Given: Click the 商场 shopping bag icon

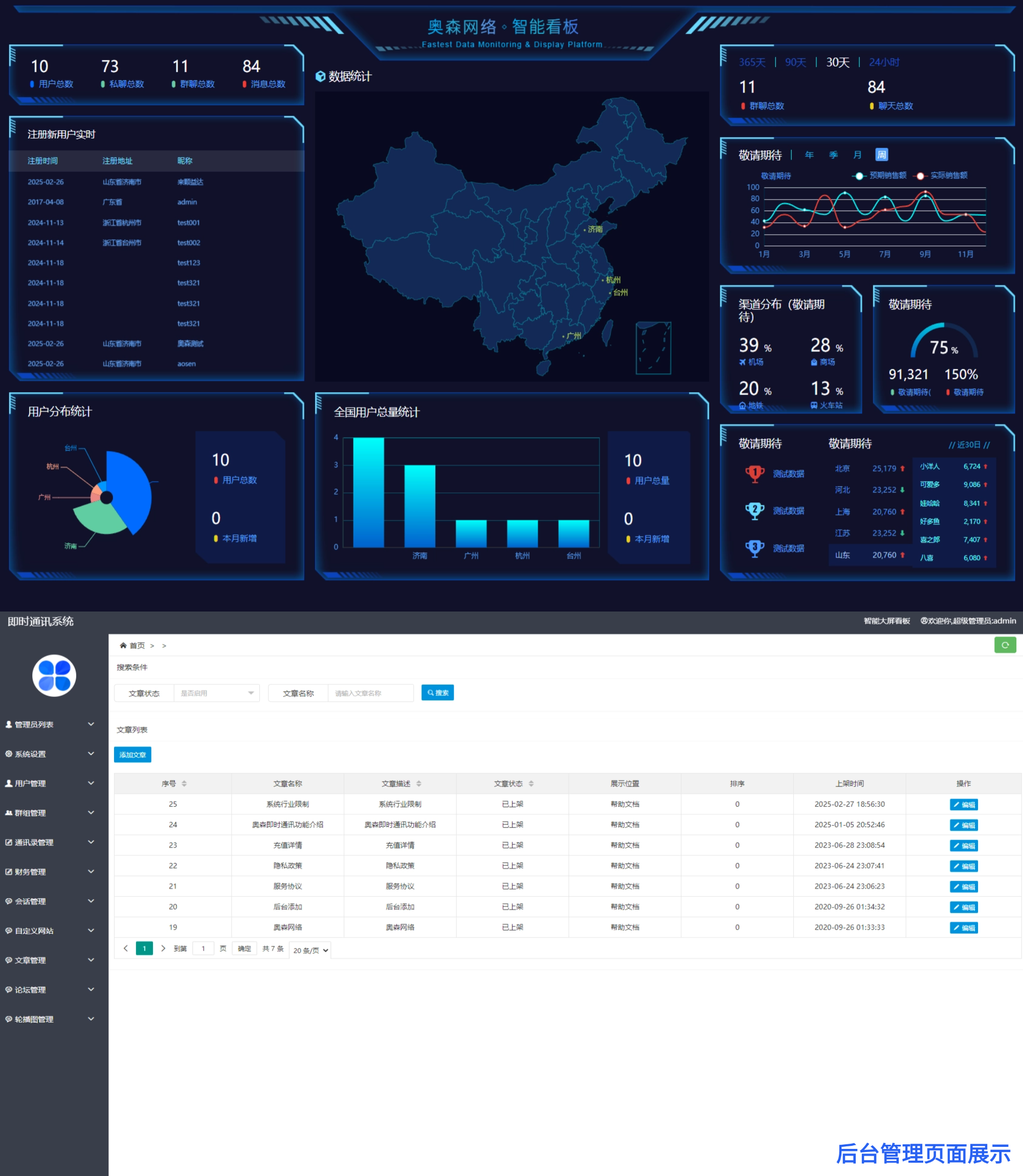Looking at the screenshot, I should pyautogui.click(x=814, y=363).
